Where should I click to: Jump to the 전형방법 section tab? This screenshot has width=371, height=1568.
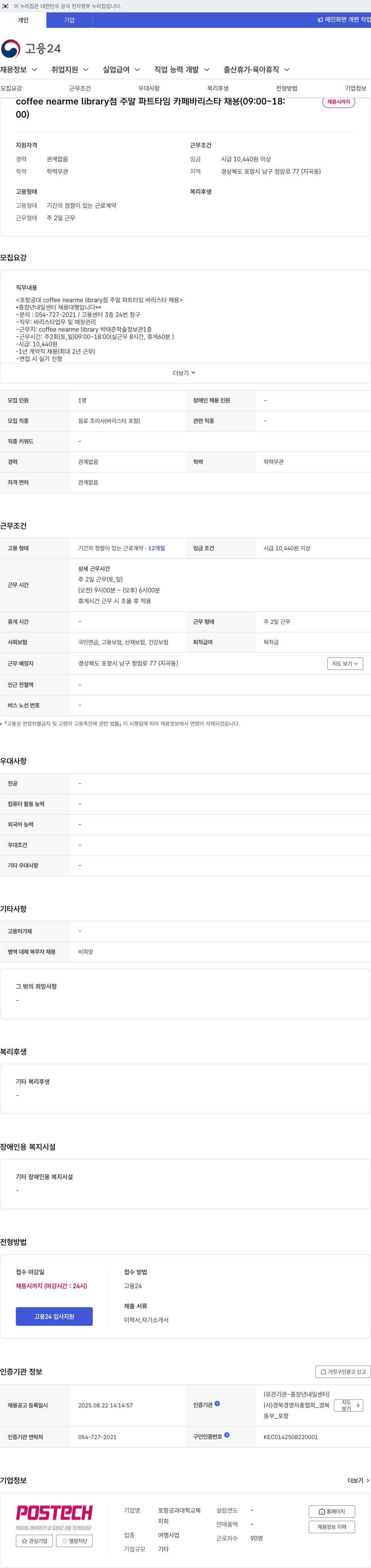pyautogui.click(x=286, y=88)
